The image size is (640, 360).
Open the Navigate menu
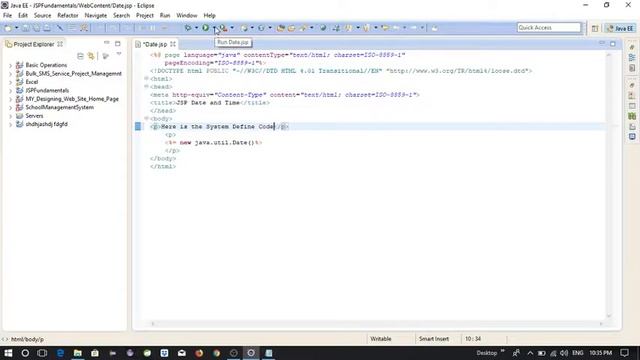click(x=96, y=16)
